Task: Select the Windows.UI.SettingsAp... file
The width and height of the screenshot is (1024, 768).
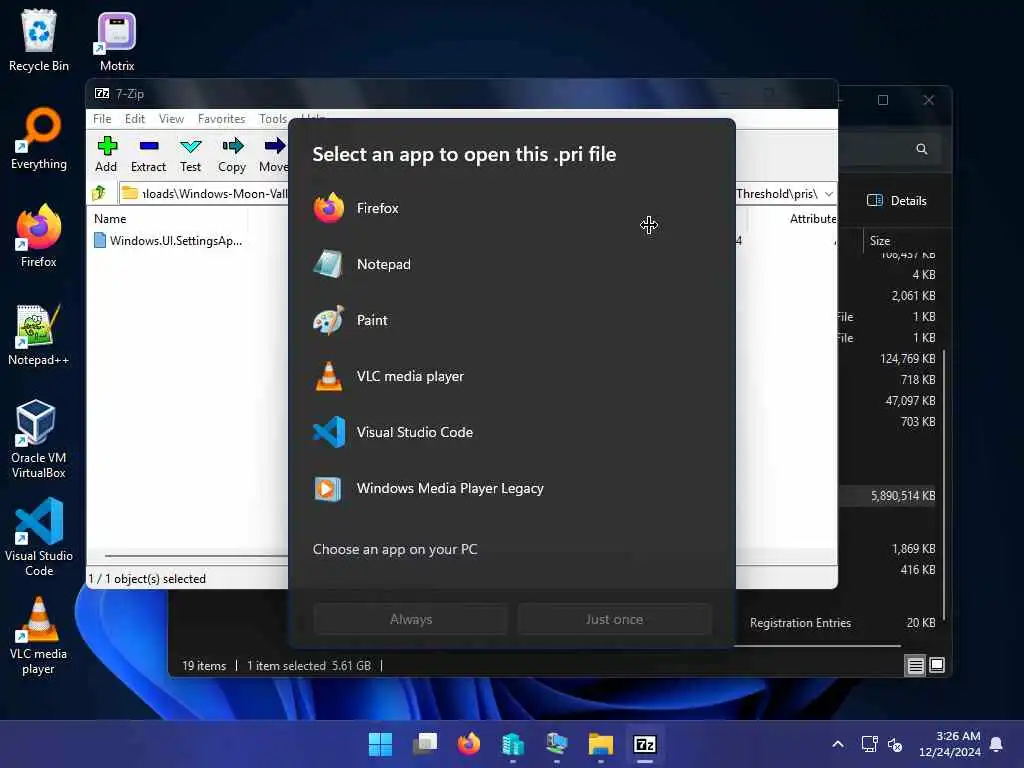Action: pos(168,241)
